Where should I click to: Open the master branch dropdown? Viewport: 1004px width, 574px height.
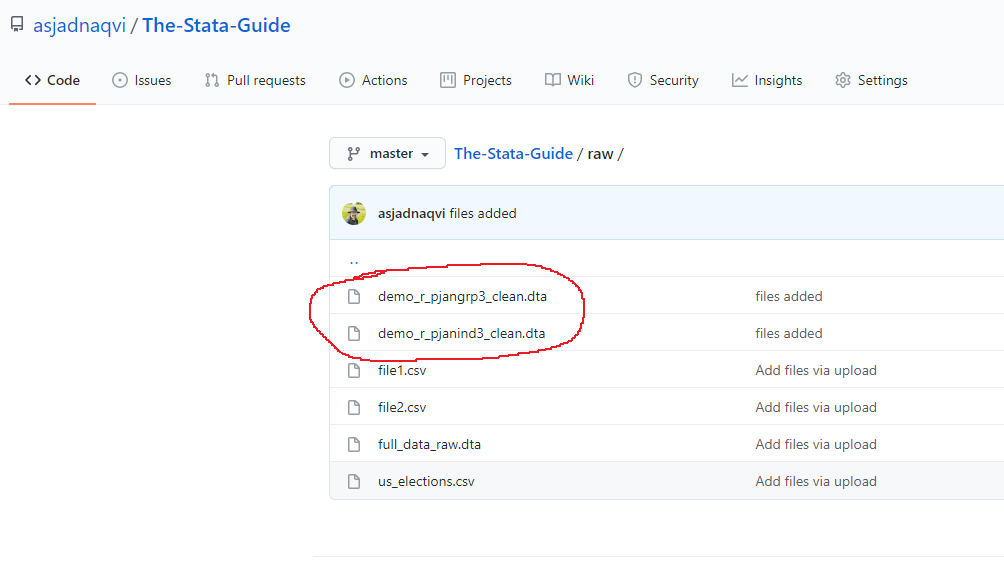point(387,154)
